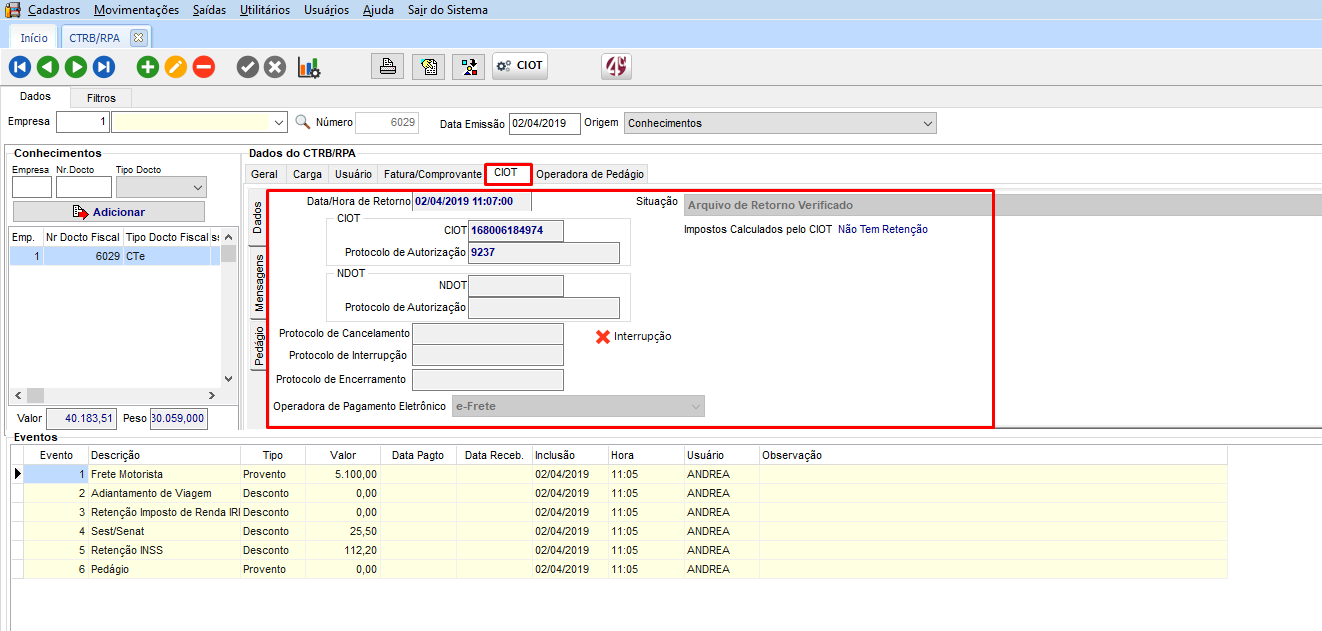Add a new record with green plus
This screenshot has height=631, width=1322.
coord(148,67)
